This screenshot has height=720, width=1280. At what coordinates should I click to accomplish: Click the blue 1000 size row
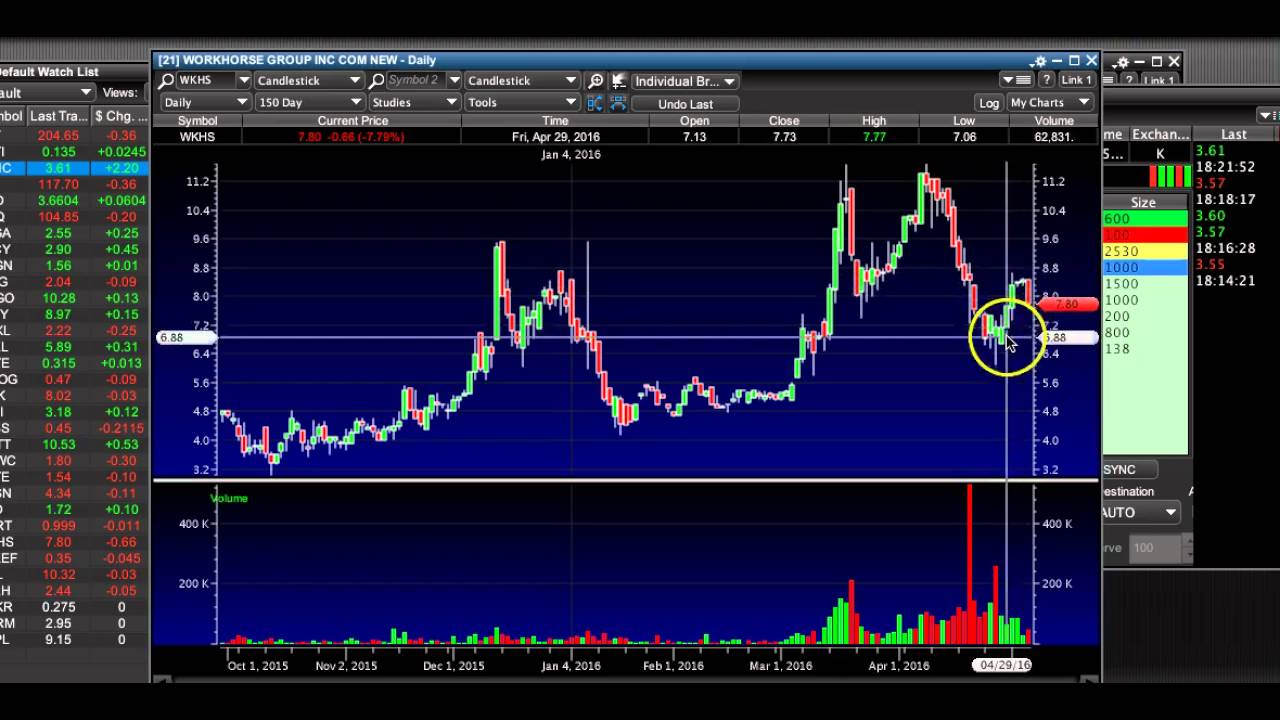click(1144, 267)
